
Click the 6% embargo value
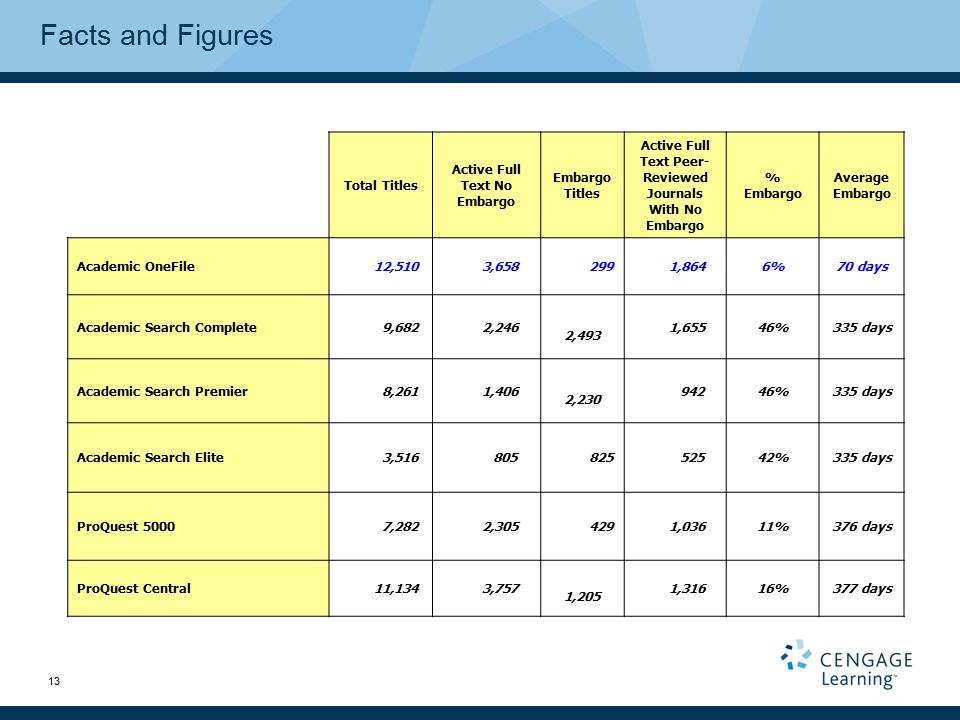(x=773, y=266)
